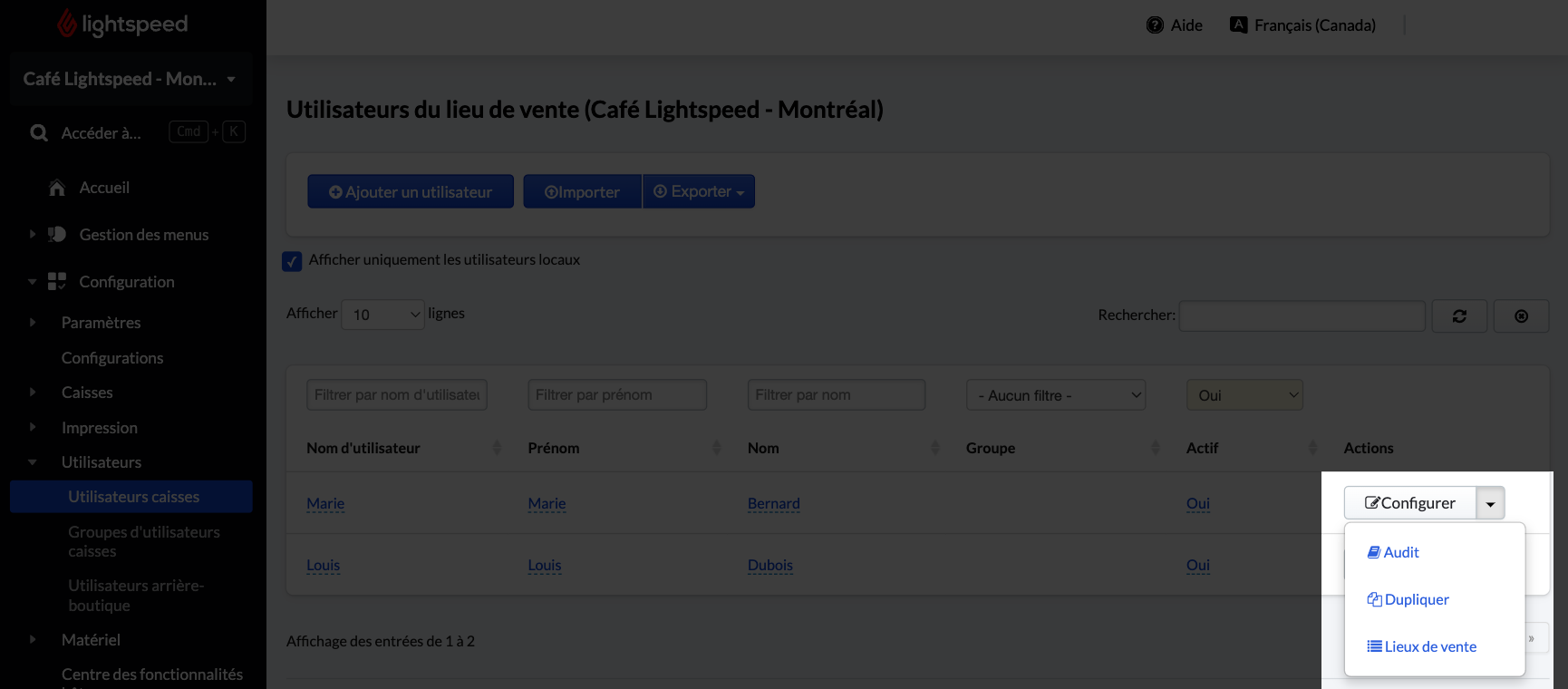Open Utilisateurs caisses in the sidebar
Viewport: 1568px width, 689px height.
pyautogui.click(x=131, y=497)
